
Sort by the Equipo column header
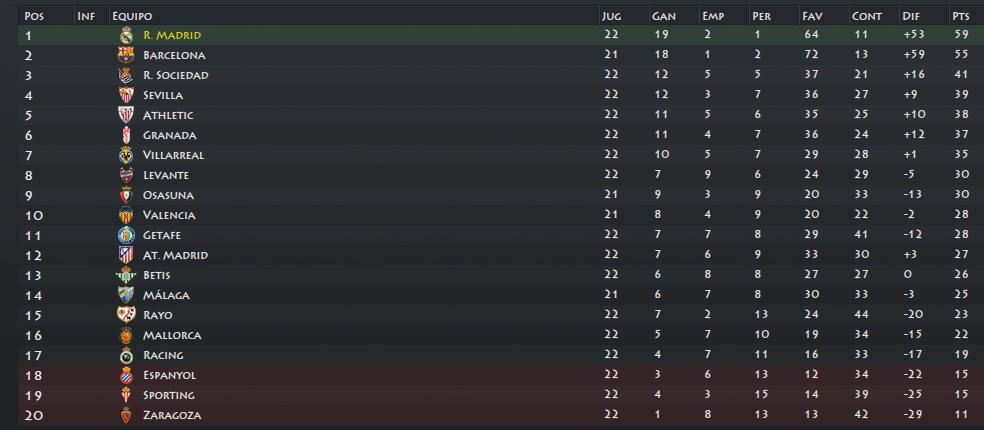click(132, 16)
